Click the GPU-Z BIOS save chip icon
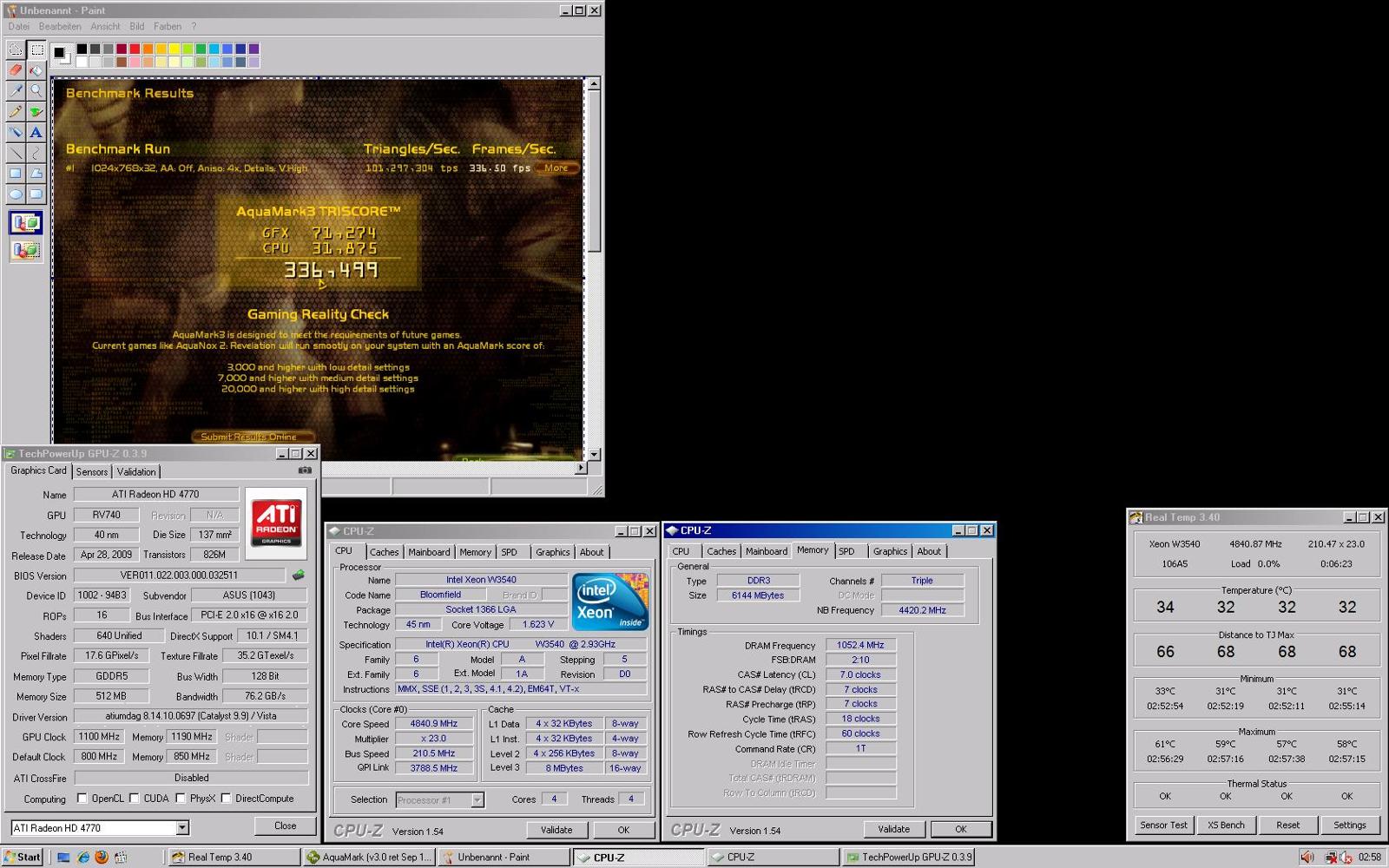Viewport: 1389px width, 868px height. [x=299, y=575]
